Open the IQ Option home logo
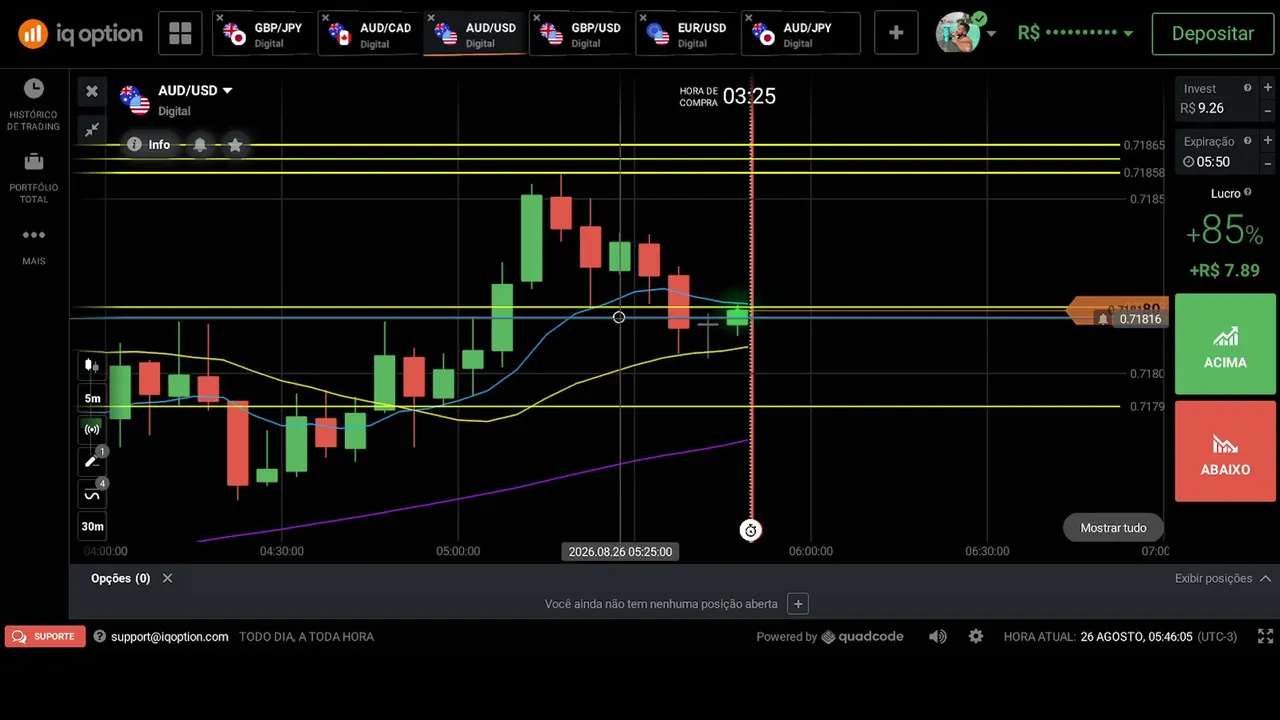Viewport: 1280px width, 720px height. pyautogui.click(x=80, y=33)
